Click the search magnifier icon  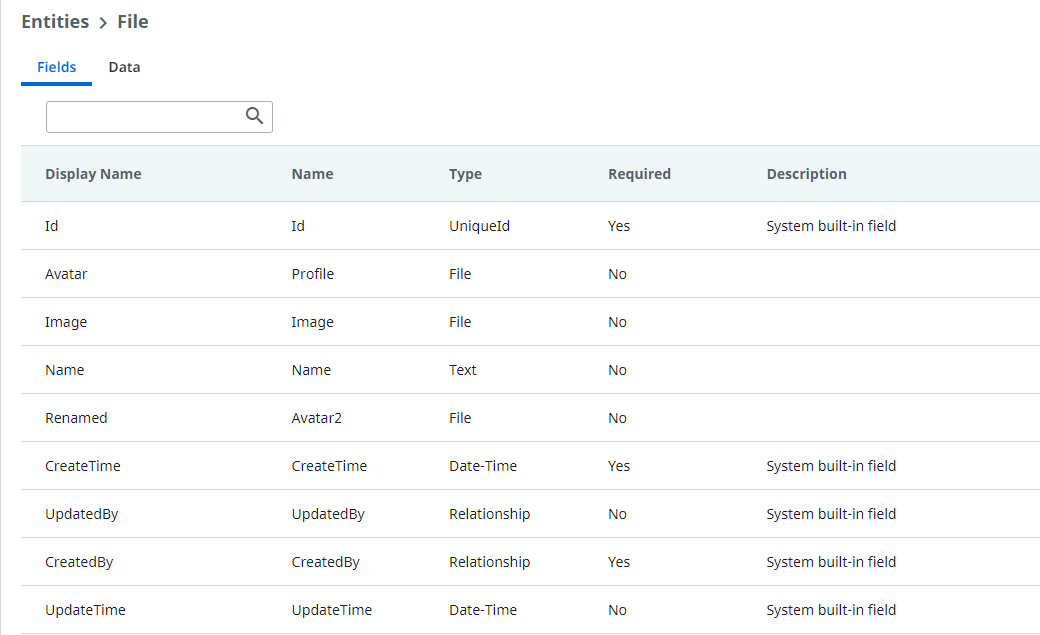(254, 116)
